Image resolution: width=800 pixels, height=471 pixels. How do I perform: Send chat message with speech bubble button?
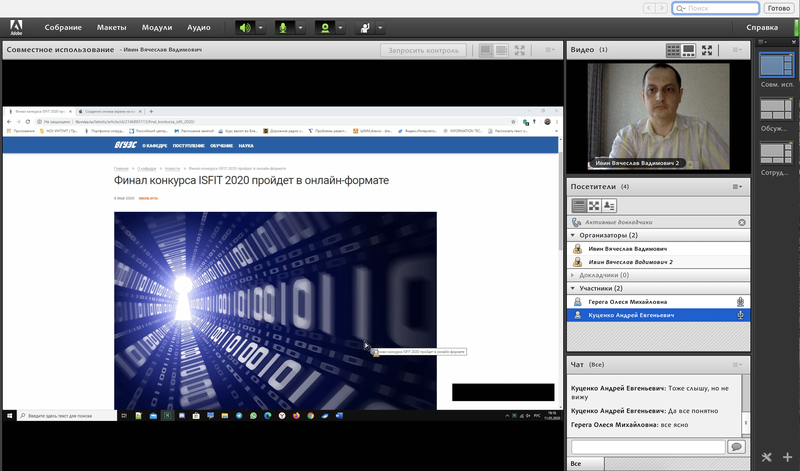coord(736,446)
